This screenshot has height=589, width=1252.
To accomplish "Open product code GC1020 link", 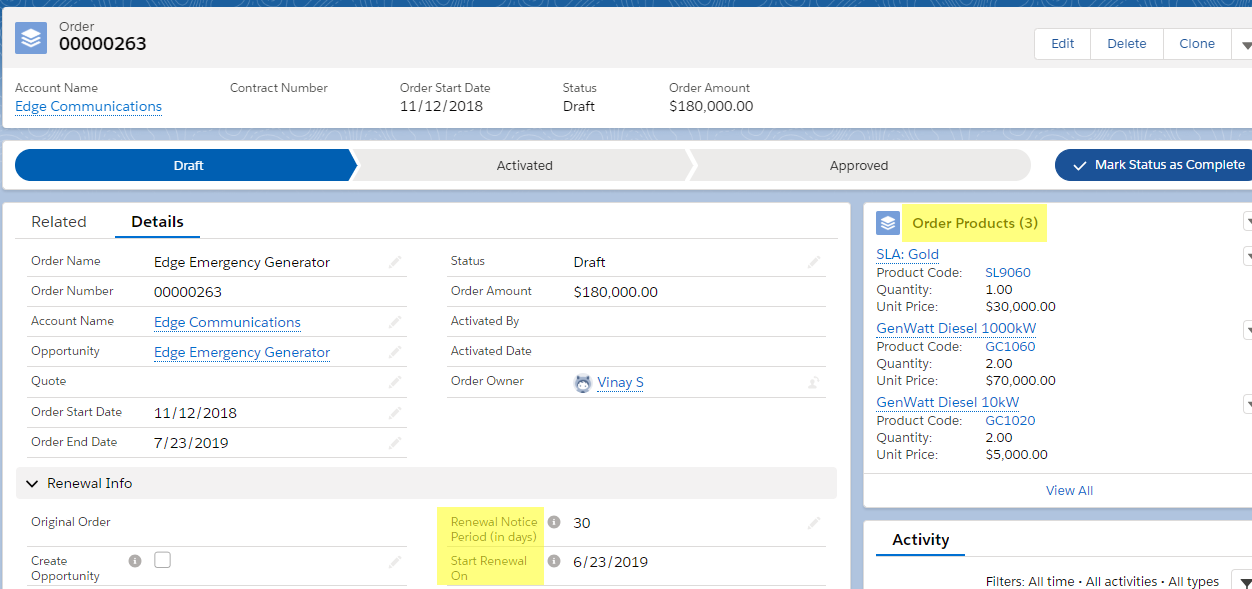I will (1010, 420).
